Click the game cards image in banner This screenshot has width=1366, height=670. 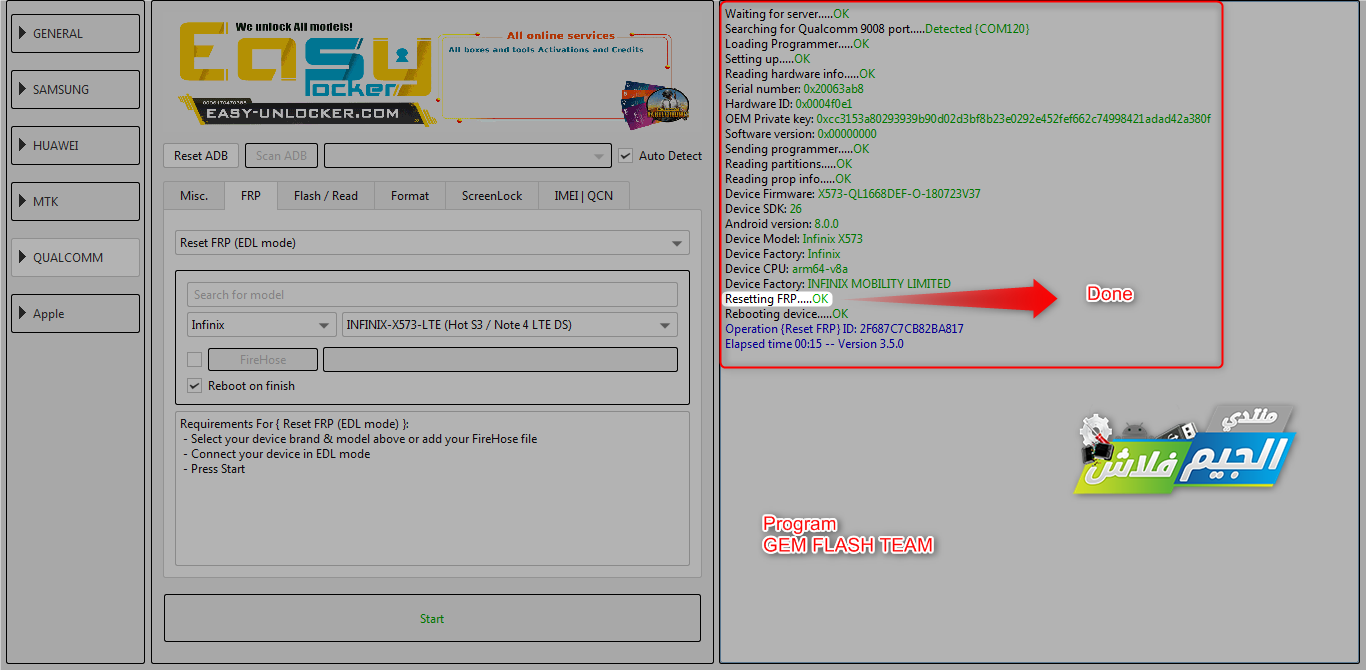pyautogui.click(x=655, y=103)
